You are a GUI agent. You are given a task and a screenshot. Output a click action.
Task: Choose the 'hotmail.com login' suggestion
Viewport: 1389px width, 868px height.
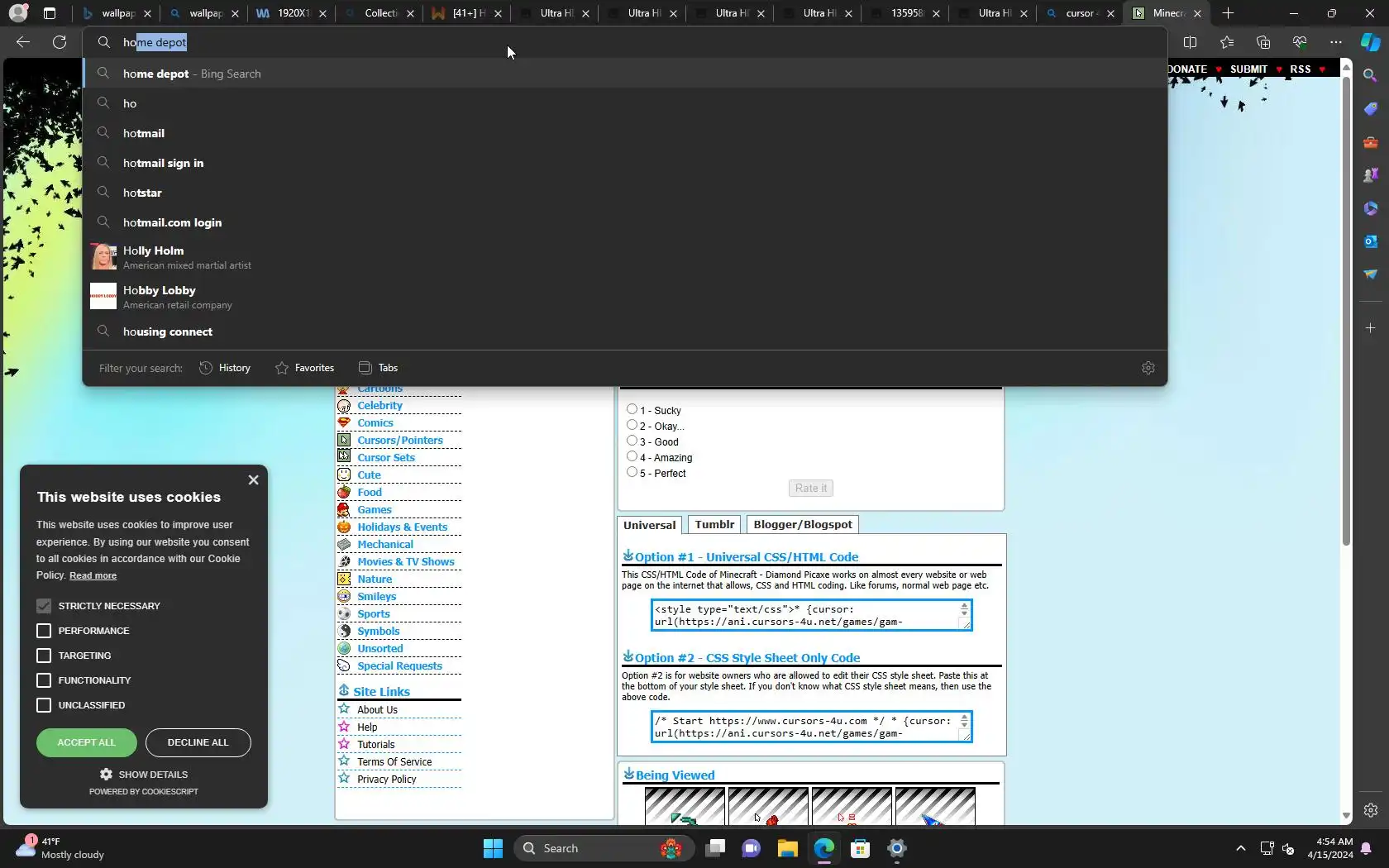click(x=624, y=222)
